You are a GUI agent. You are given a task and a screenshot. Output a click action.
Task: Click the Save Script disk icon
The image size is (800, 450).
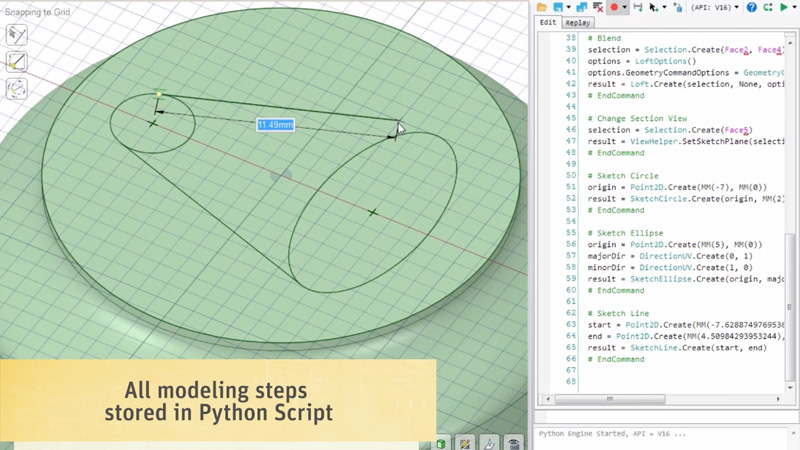pos(559,7)
